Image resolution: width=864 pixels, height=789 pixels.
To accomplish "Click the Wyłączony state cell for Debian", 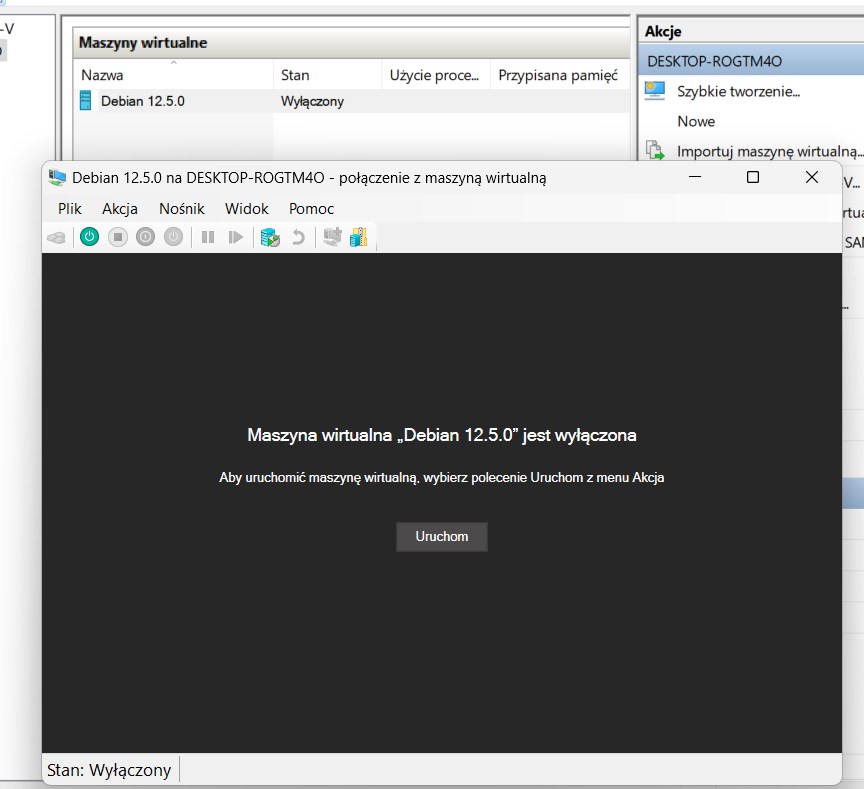I will coord(312,101).
